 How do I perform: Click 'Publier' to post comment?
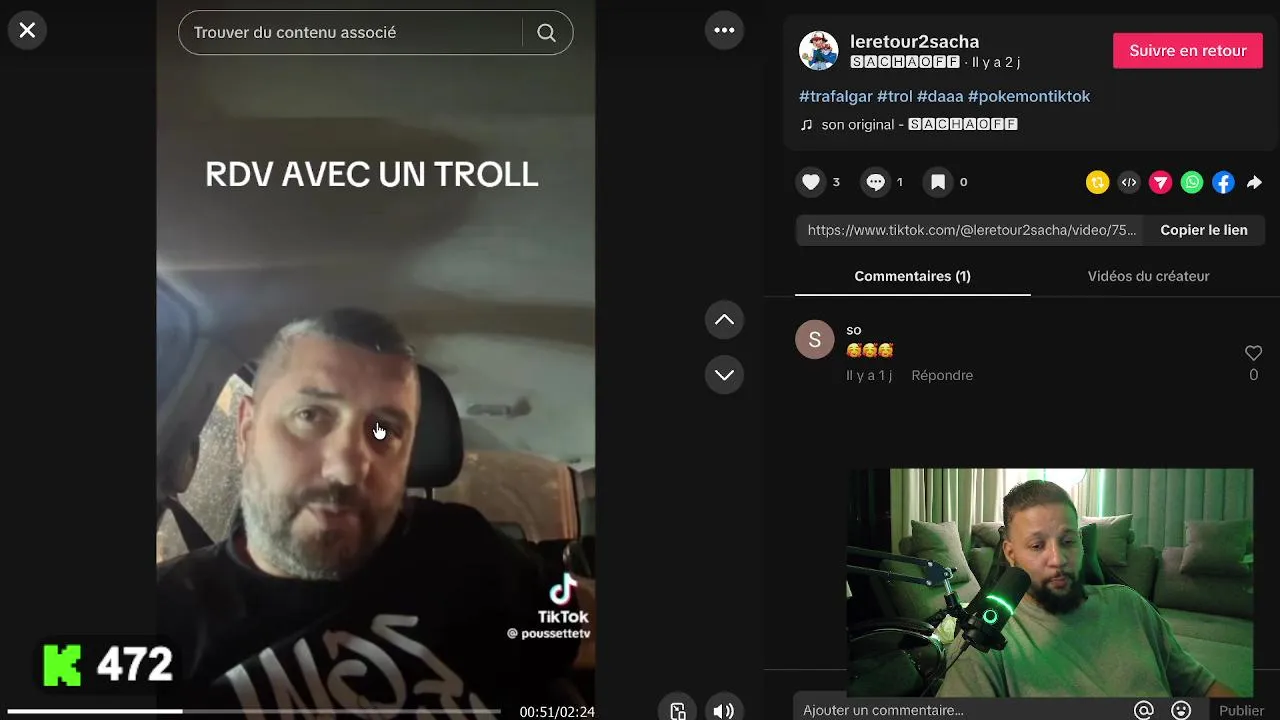[1241, 710]
